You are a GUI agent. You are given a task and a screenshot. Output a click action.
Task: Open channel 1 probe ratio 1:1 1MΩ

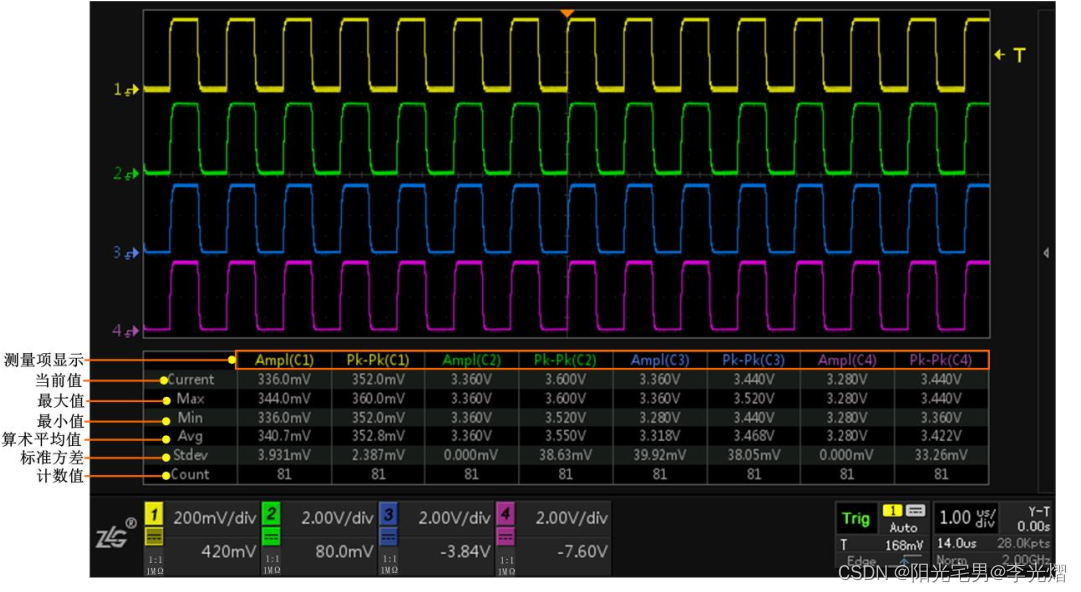point(154,564)
